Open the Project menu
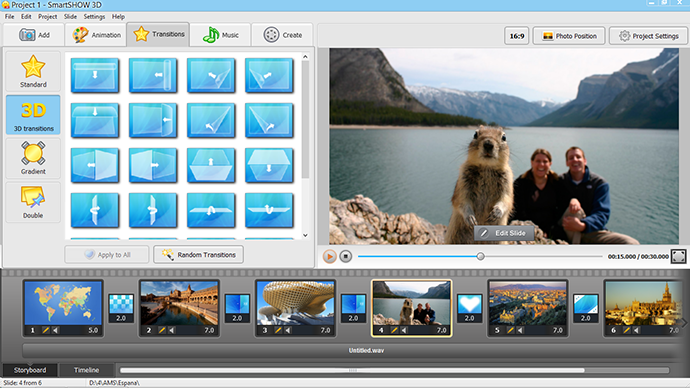690x388 pixels. coord(48,16)
